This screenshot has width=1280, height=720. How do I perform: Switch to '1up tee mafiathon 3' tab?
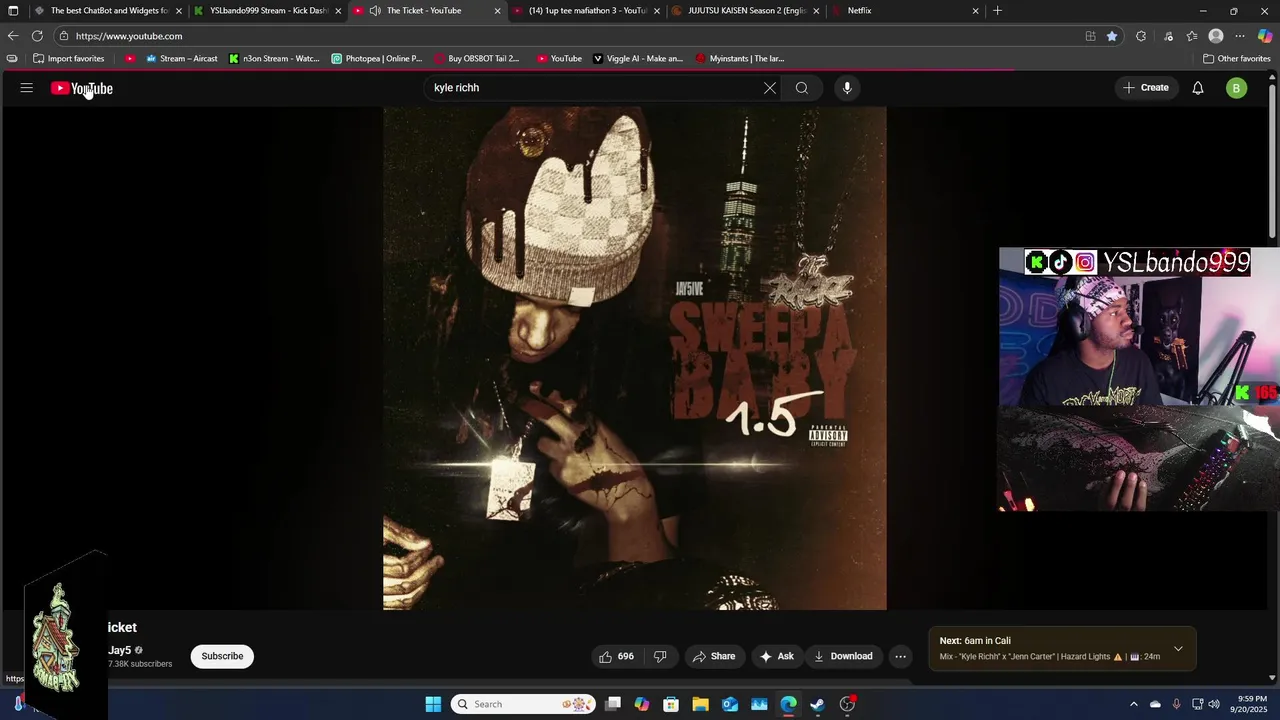586,11
